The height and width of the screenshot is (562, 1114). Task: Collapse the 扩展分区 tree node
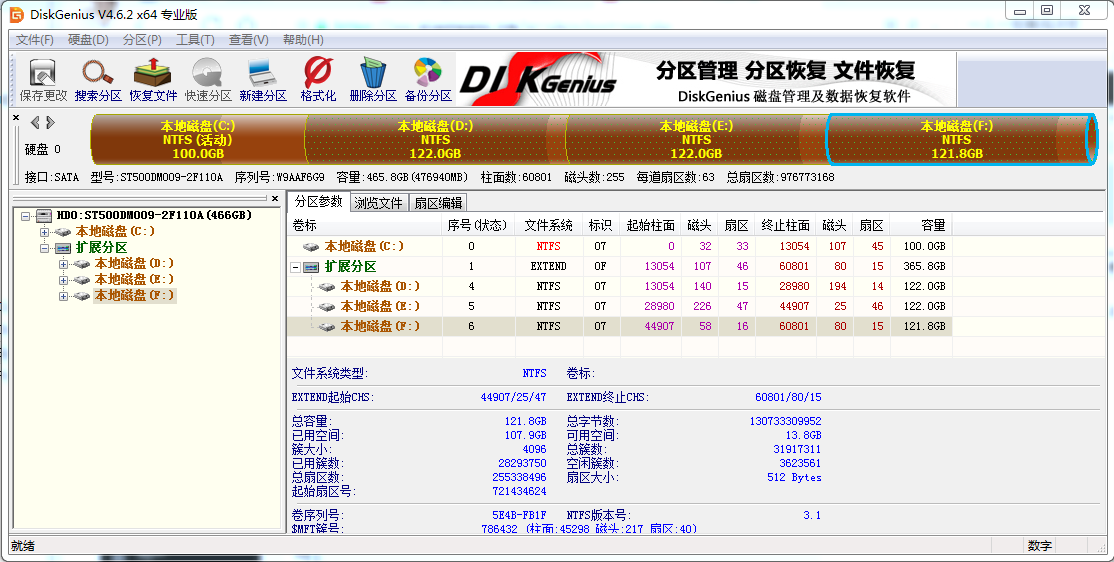point(45,248)
